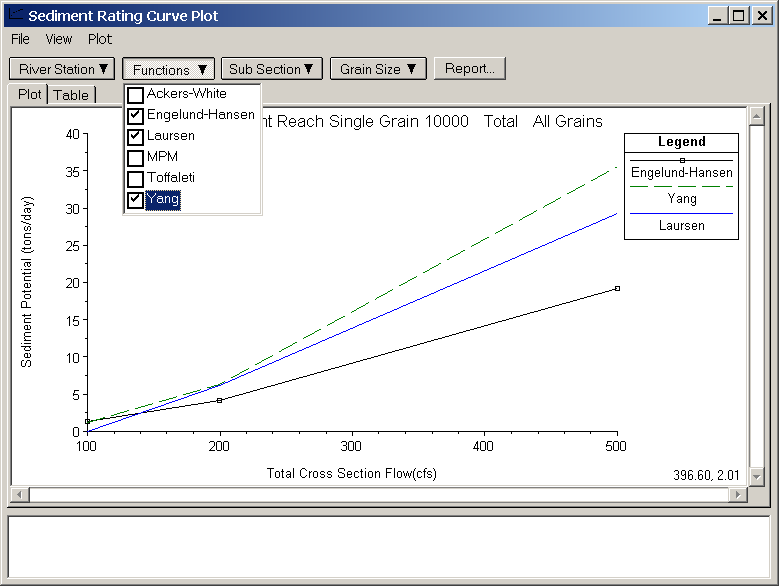Enable the Toffaleti function checkbox
The image size is (779, 586).
pos(136,179)
